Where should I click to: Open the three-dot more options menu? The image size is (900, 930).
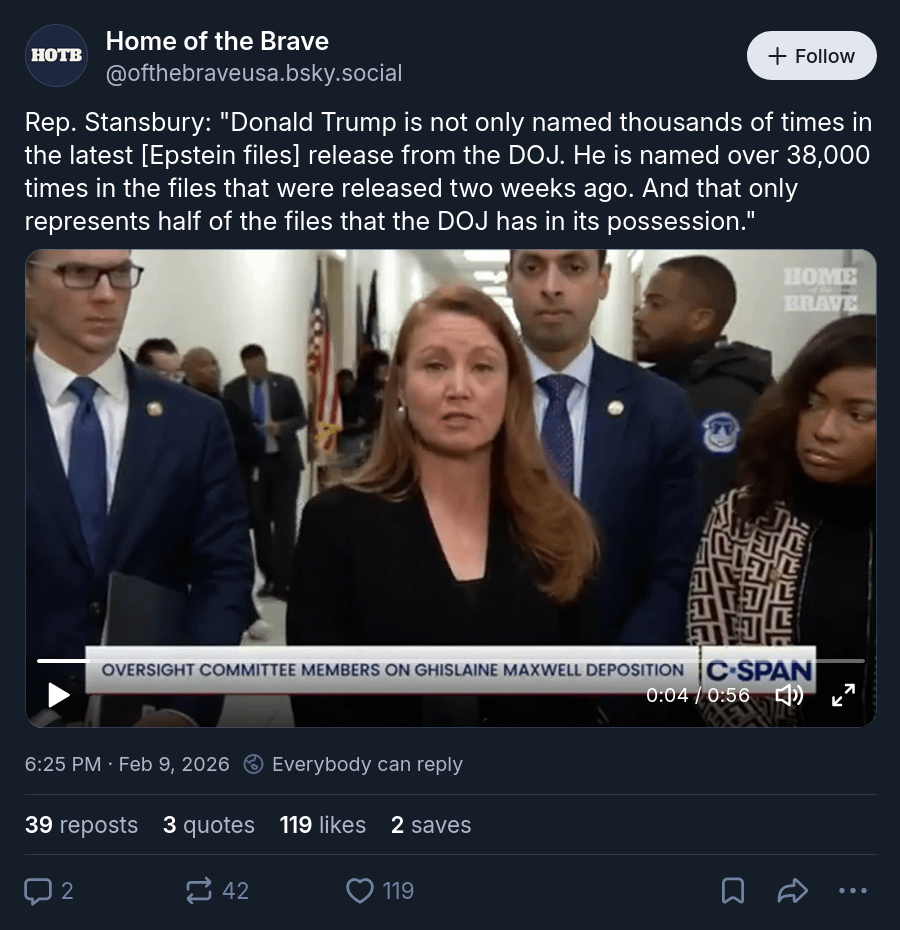tap(852, 890)
